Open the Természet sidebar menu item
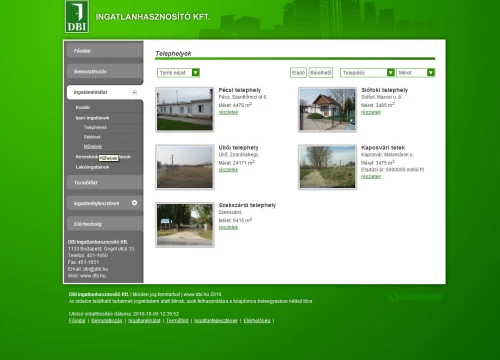 coord(105,183)
